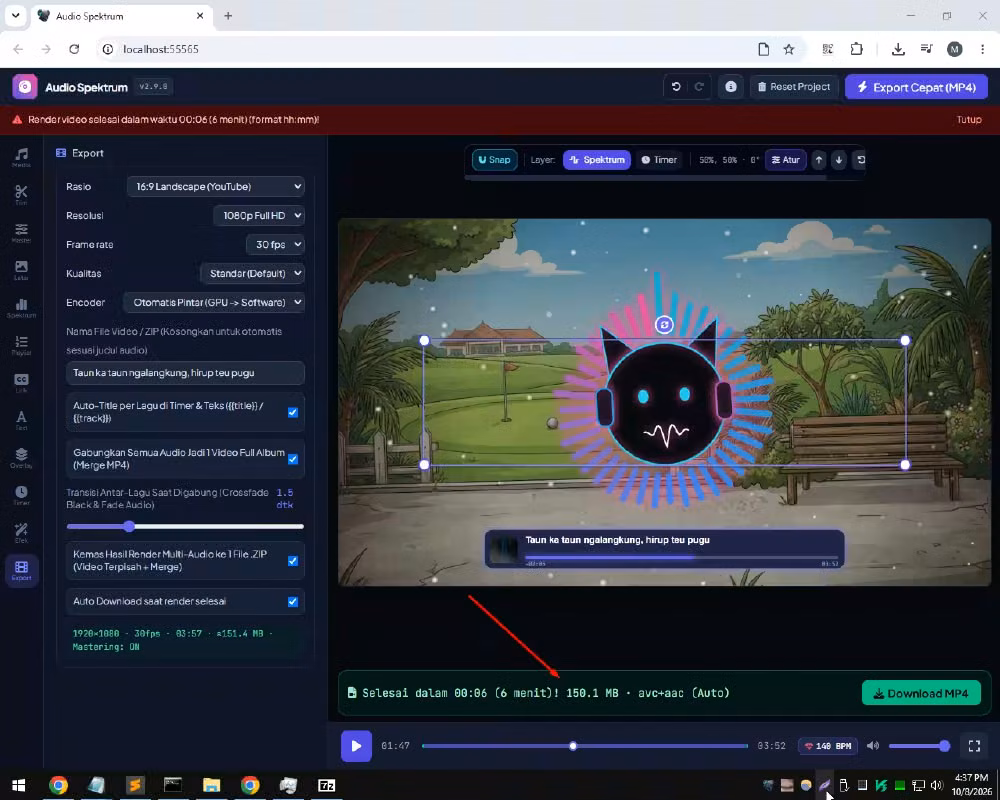
Task: Click the undo arrow in header
Action: 676,87
